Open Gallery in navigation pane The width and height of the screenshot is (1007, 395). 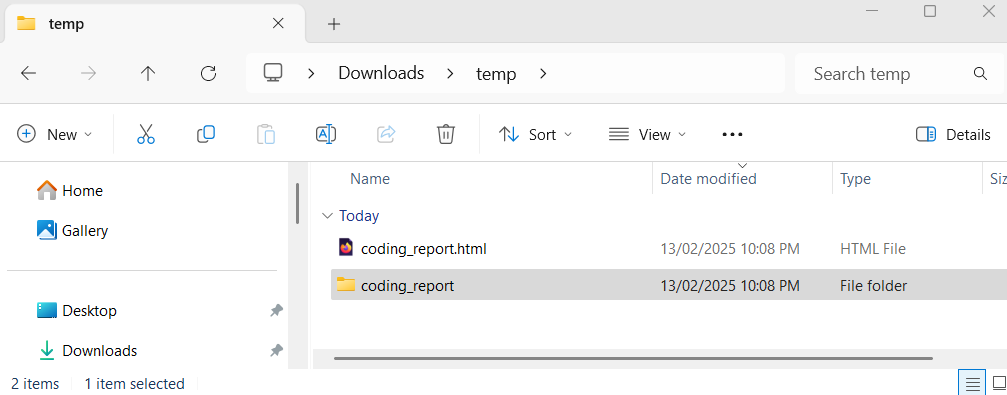(73, 231)
